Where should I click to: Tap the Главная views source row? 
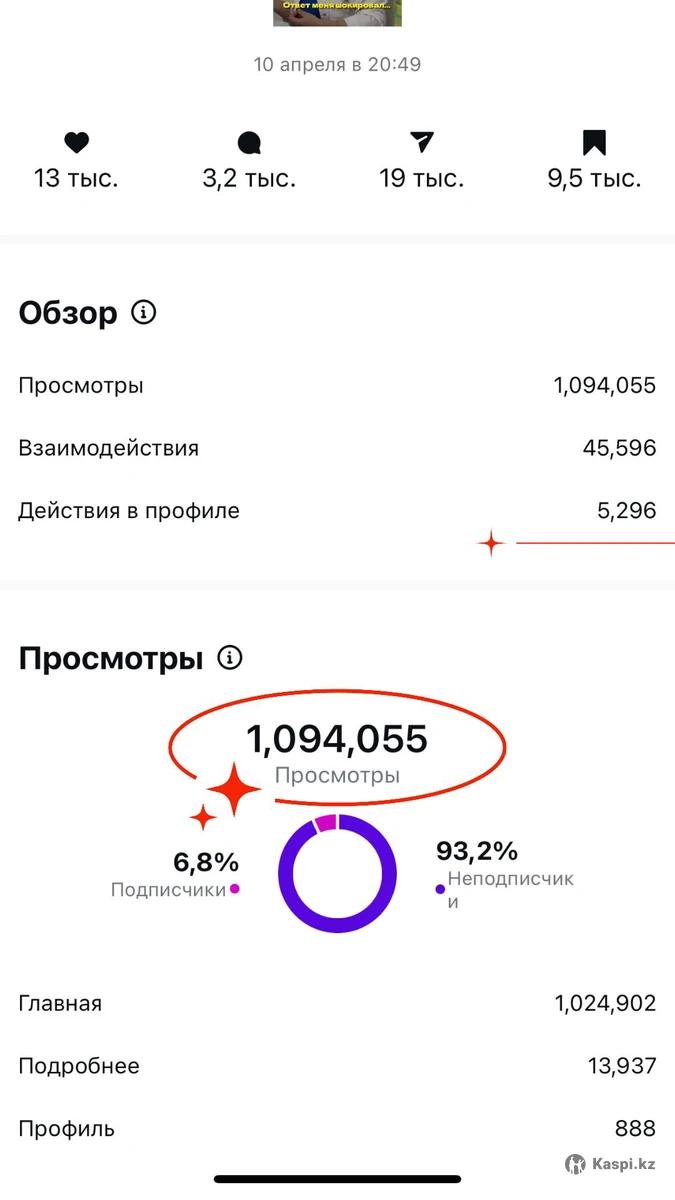(337, 1003)
